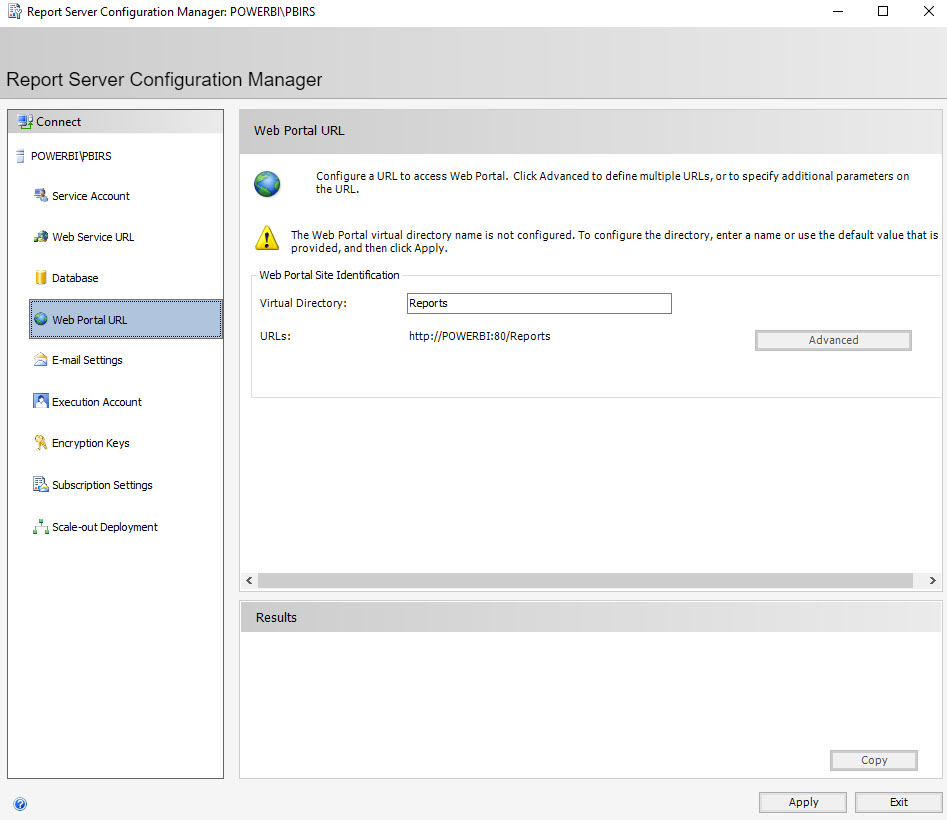
Task: Click the Exit button
Action: [x=898, y=802]
